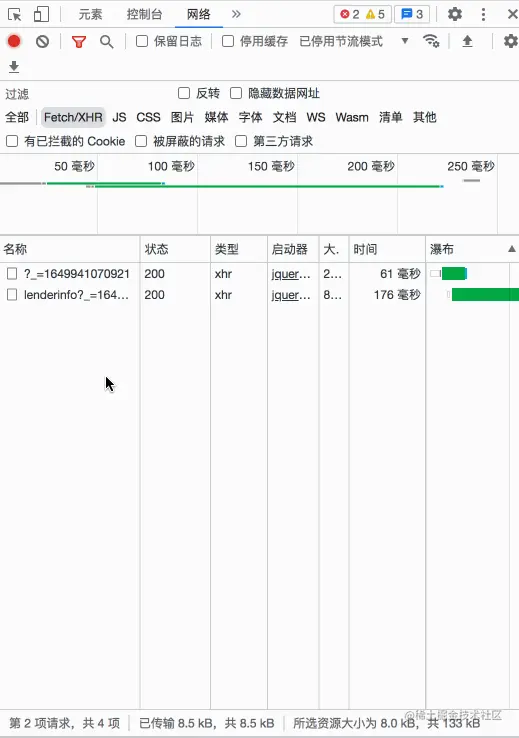
Task: Click the 已传输 8.5 kB status entry
Action: pos(207,723)
